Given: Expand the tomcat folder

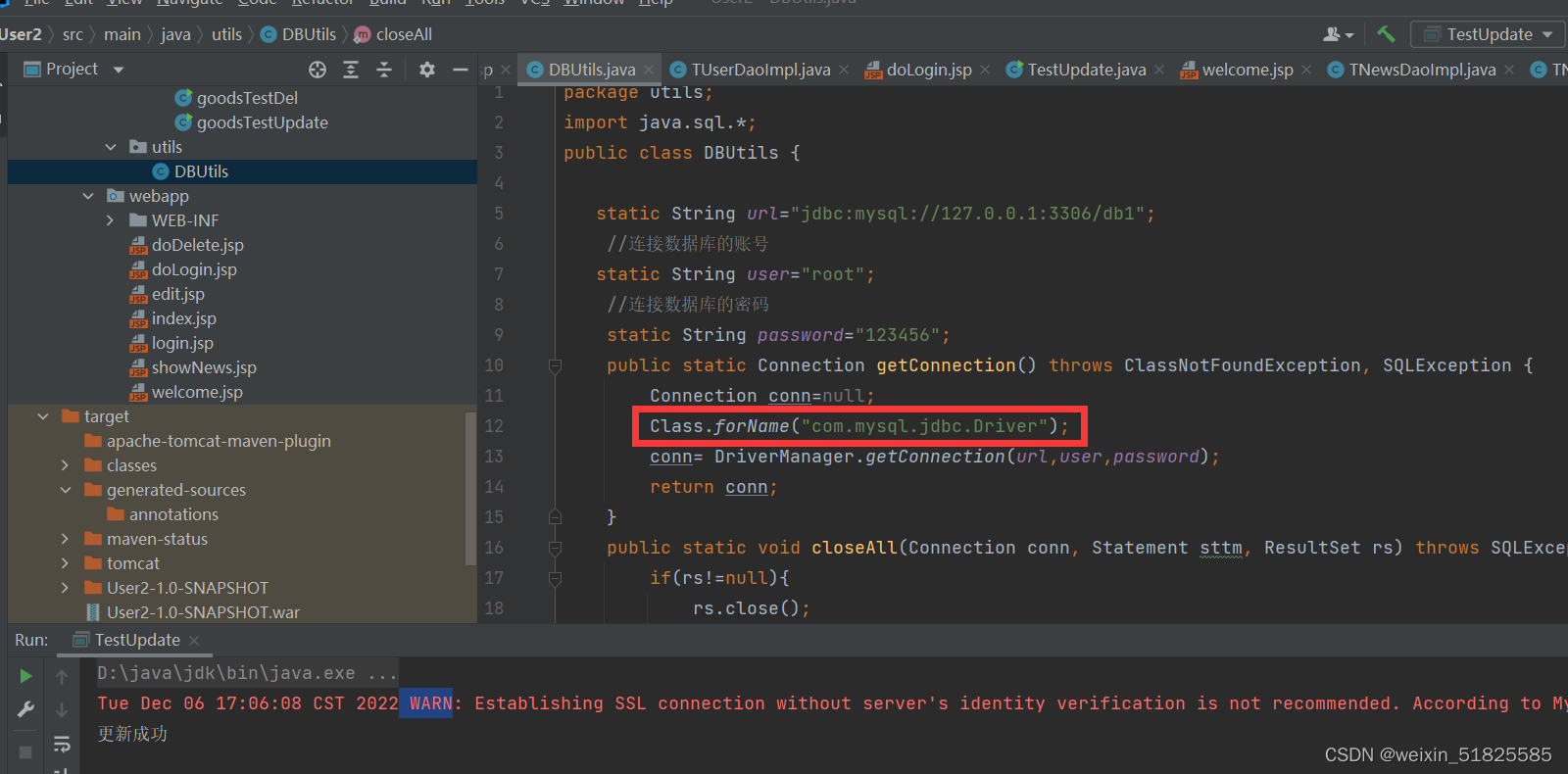Looking at the screenshot, I should click(66, 563).
